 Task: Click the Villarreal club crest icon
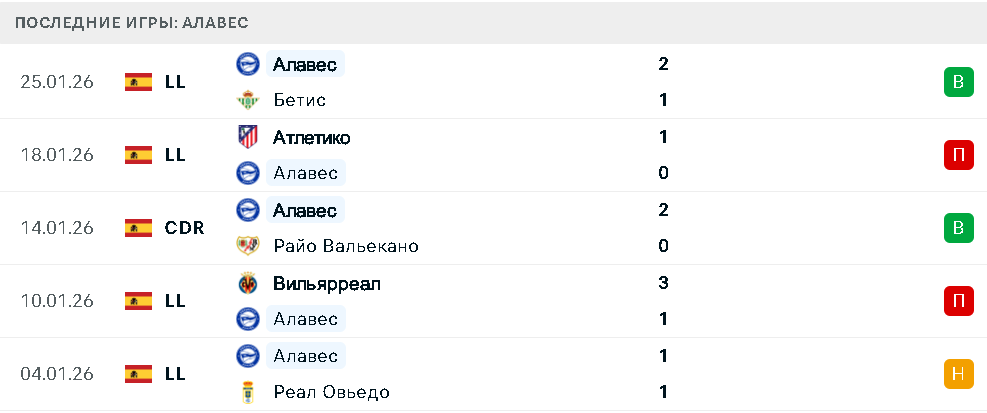[246, 283]
